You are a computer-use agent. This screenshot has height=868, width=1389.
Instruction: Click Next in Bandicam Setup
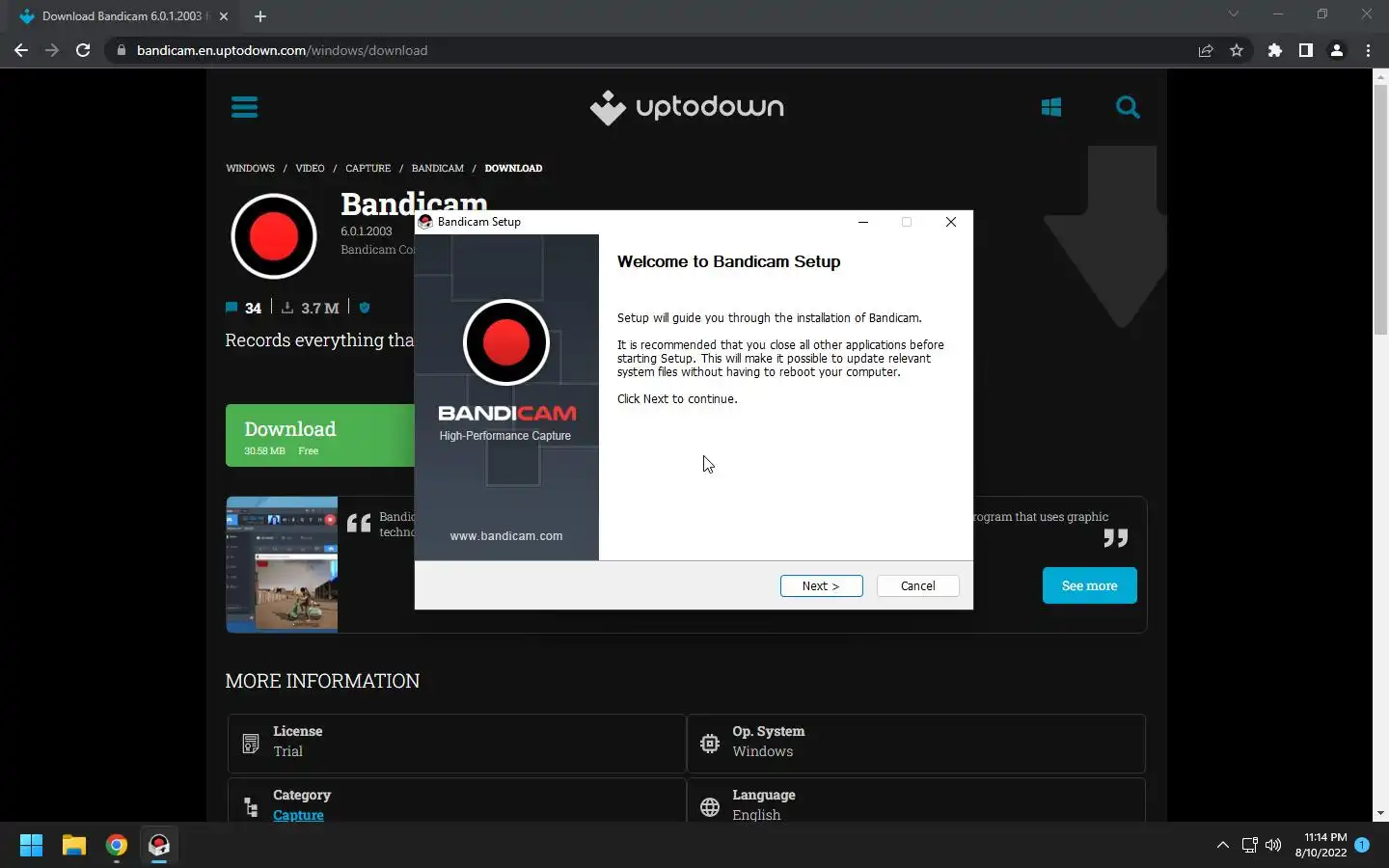[821, 585]
